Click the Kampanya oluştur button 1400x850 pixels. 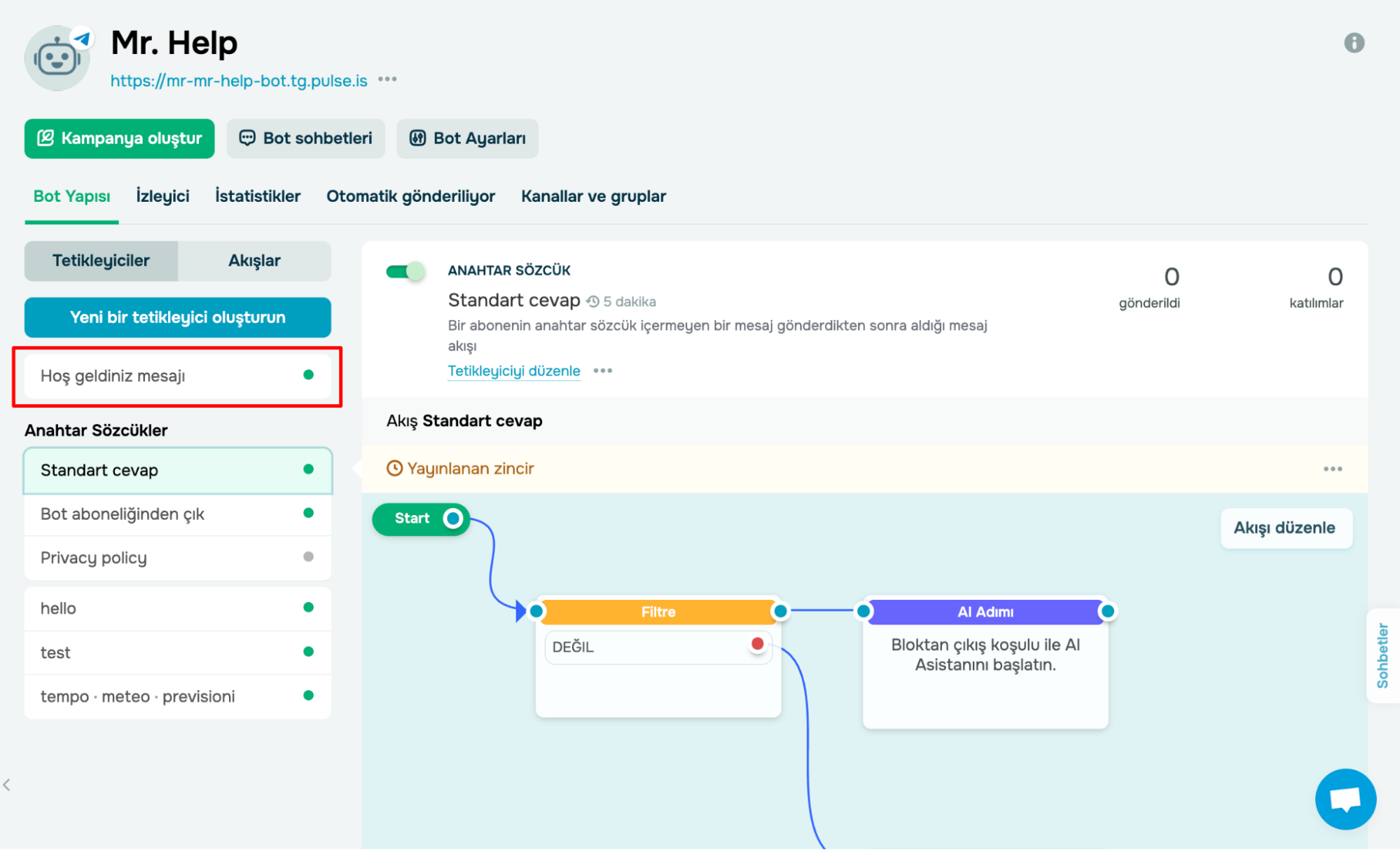tap(120, 138)
